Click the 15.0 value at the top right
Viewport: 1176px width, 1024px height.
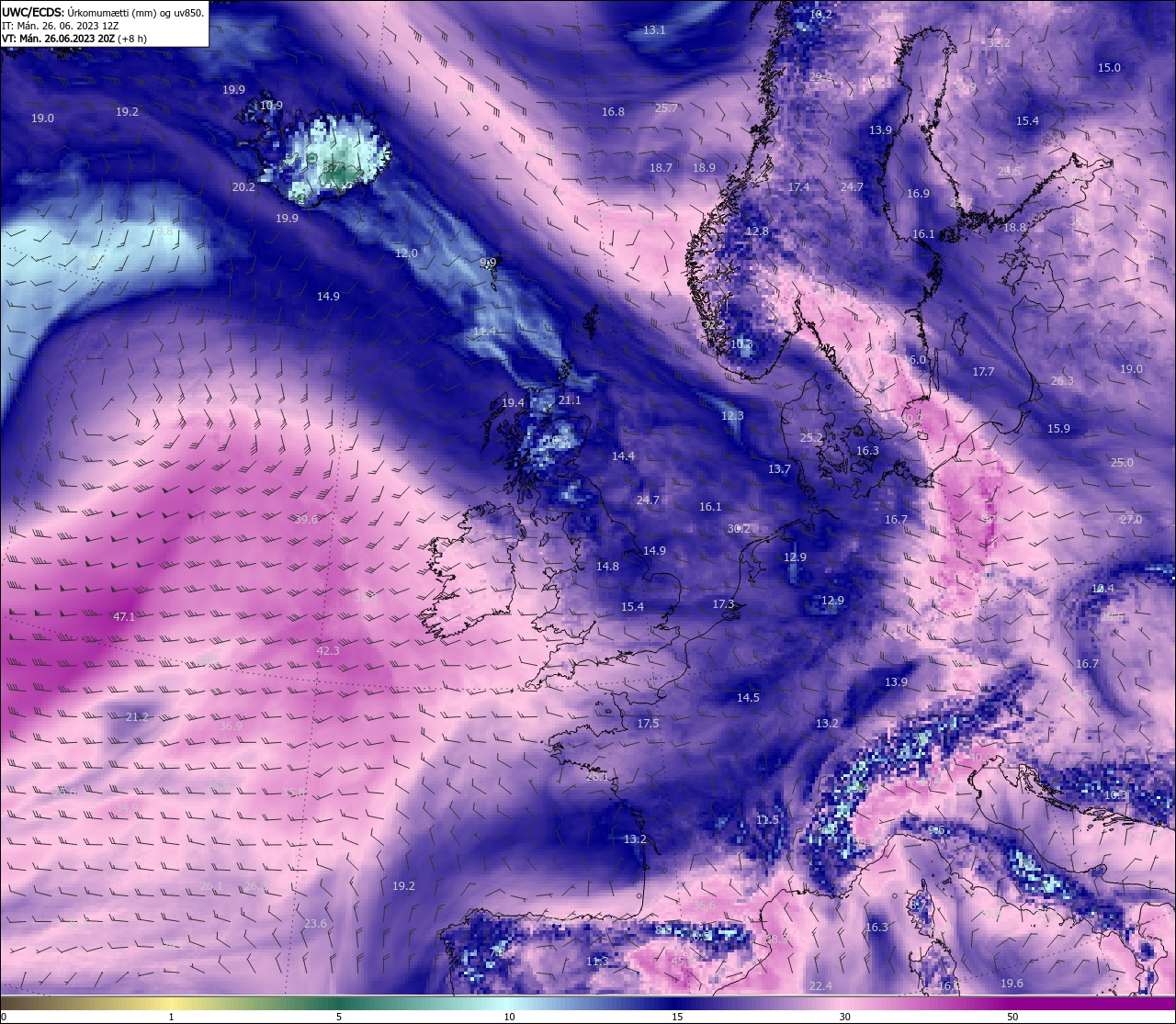[x=1109, y=68]
